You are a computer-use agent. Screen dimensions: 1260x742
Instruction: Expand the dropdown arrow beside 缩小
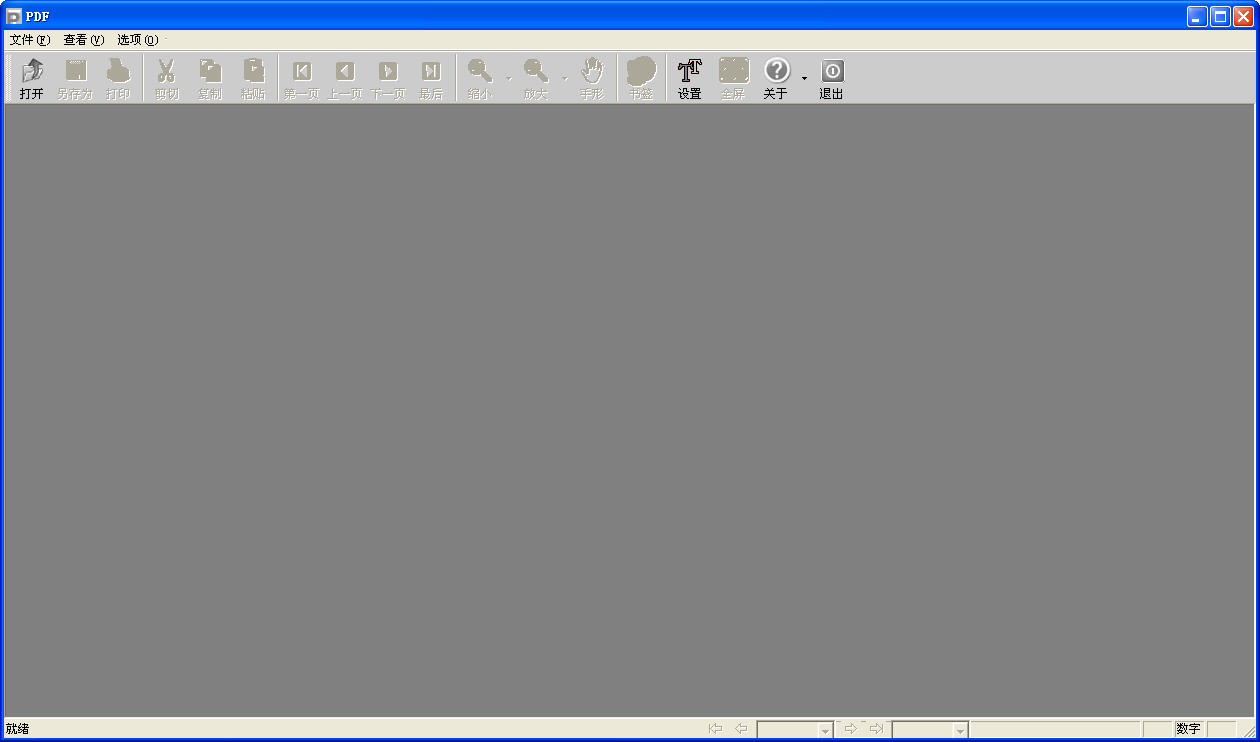pos(508,78)
